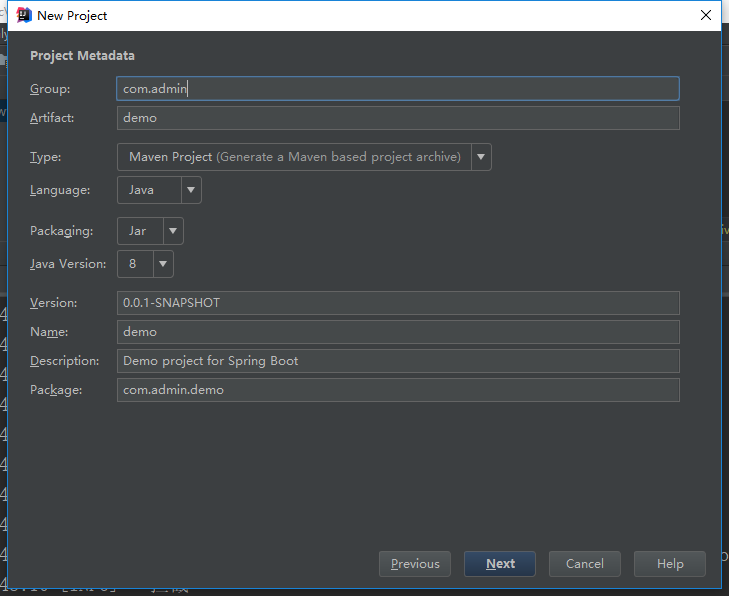
Task: Click the New Project title text
Action: pyautogui.click(x=72, y=16)
